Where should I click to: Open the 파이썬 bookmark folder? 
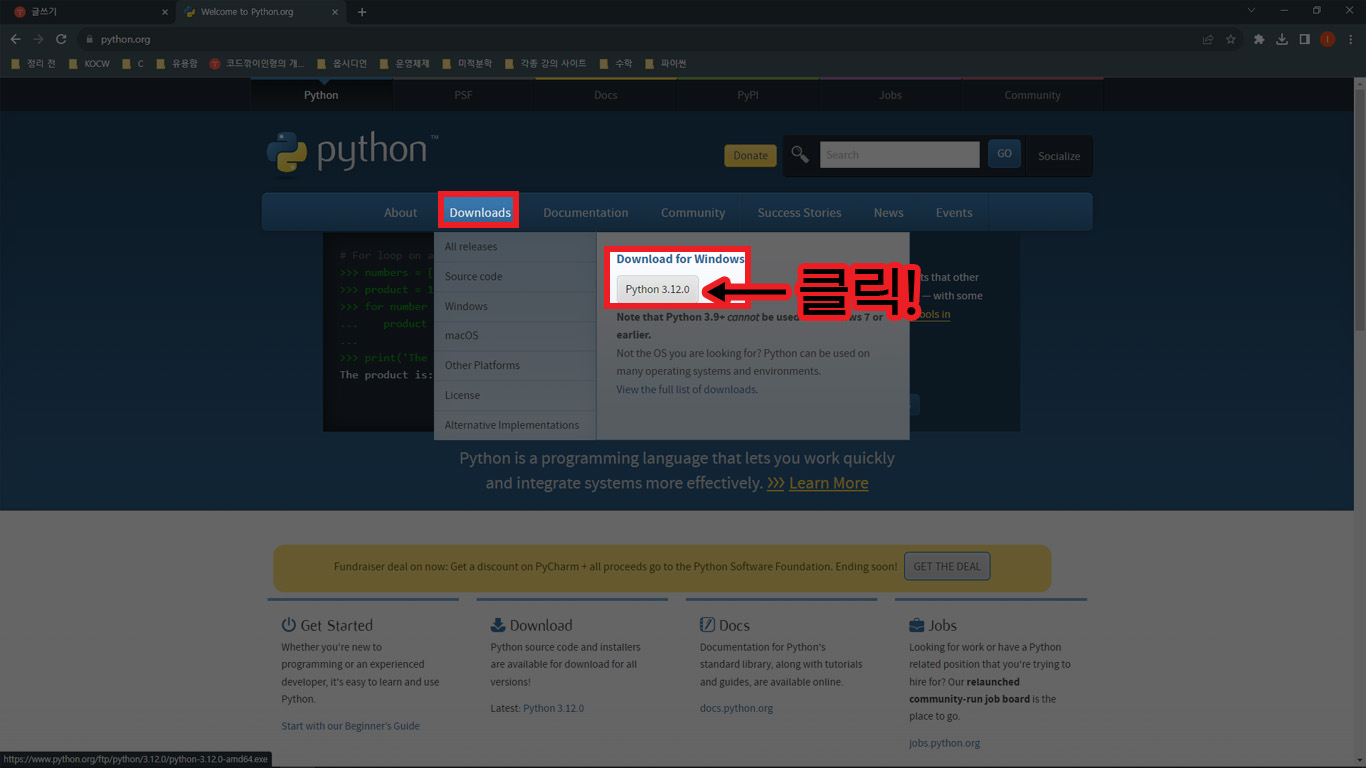666,63
